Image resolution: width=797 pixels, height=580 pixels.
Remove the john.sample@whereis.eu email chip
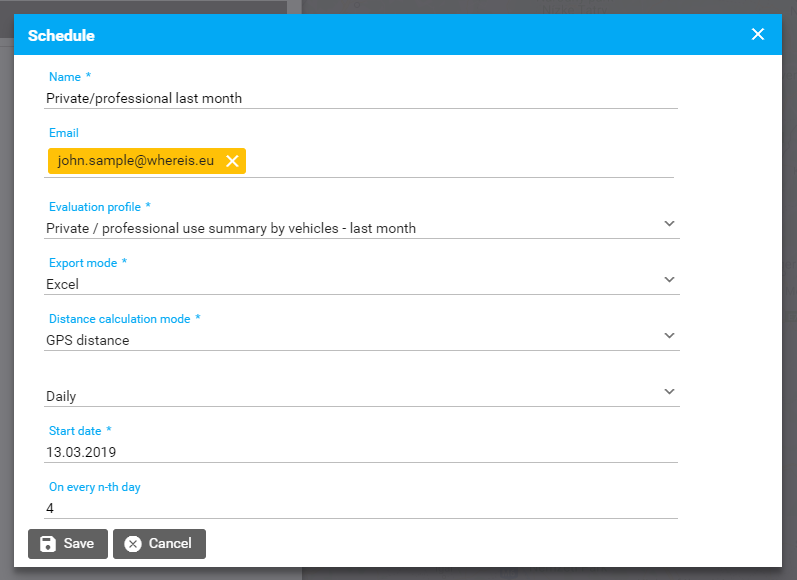[232, 161]
